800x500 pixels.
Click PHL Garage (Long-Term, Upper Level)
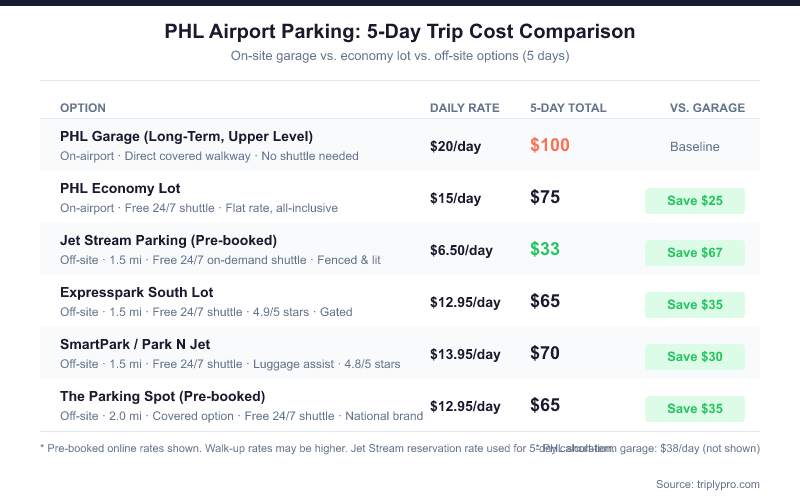[x=186, y=136]
